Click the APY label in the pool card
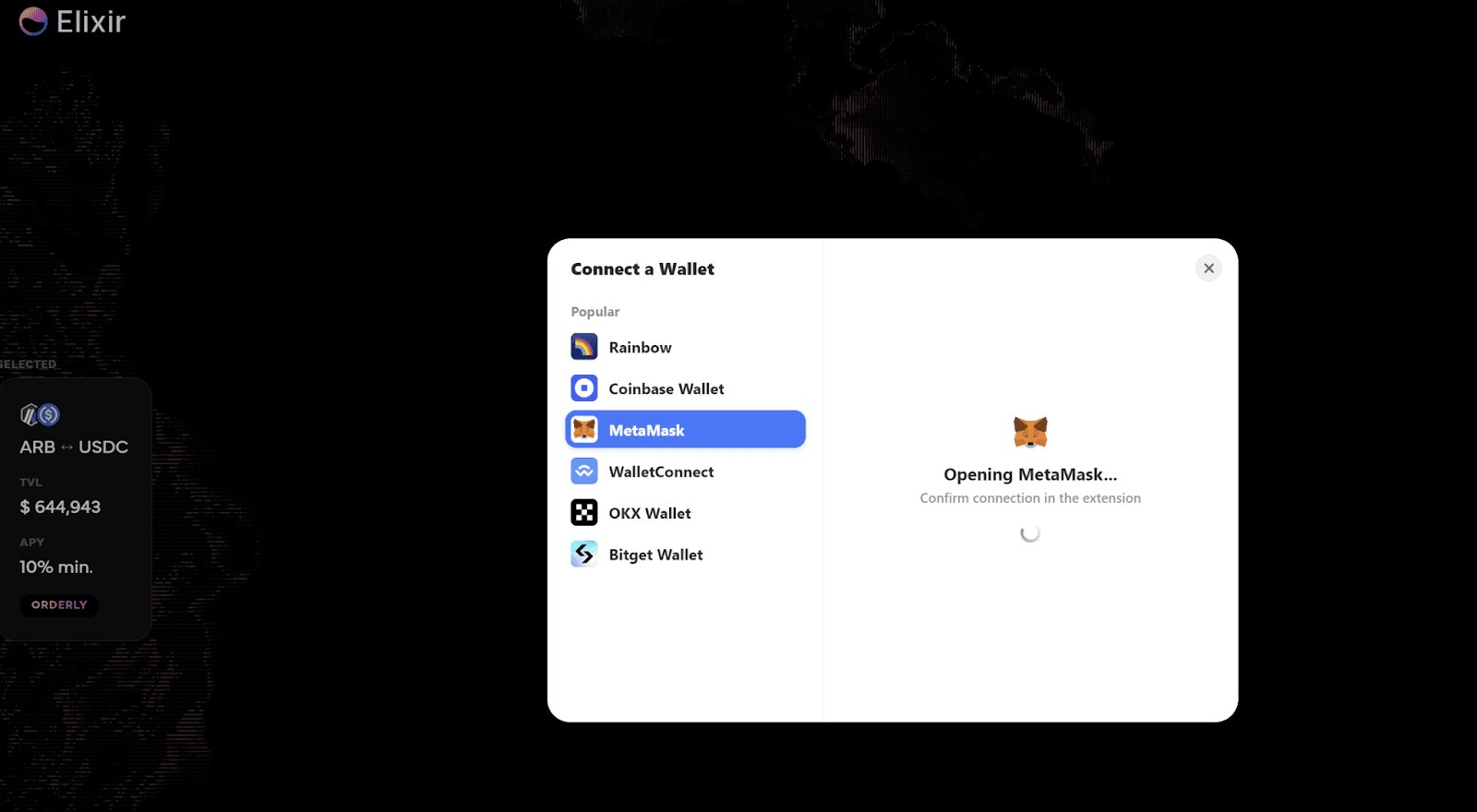The width and height of the screenshot is (1477, 812). click(x=32, y=543)
